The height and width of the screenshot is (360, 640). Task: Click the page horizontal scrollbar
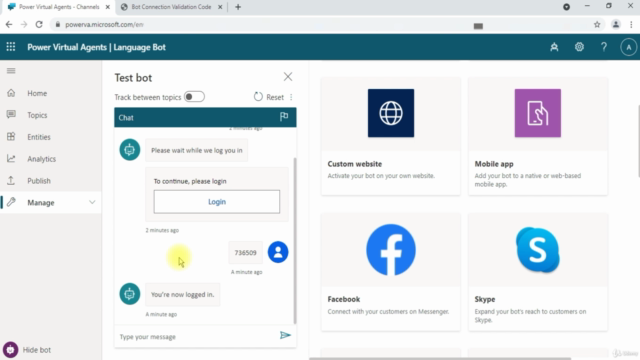click(x=440, y=358)
